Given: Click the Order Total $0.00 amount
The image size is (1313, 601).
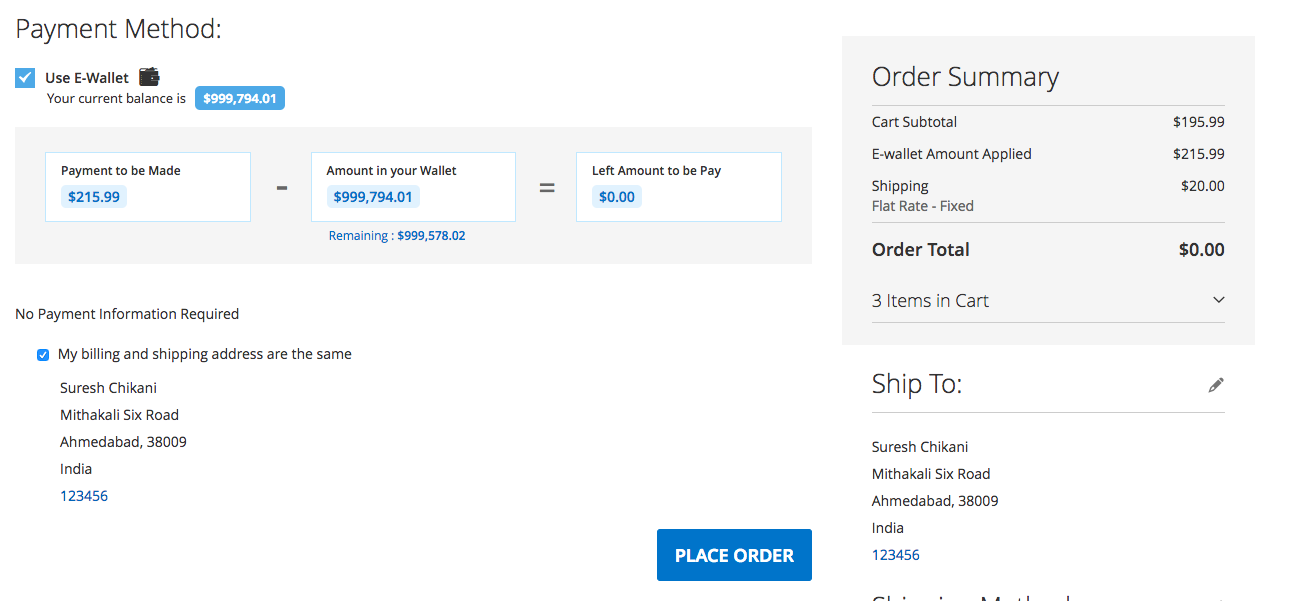Looking at the screenshot, I should pos(1201,250).
